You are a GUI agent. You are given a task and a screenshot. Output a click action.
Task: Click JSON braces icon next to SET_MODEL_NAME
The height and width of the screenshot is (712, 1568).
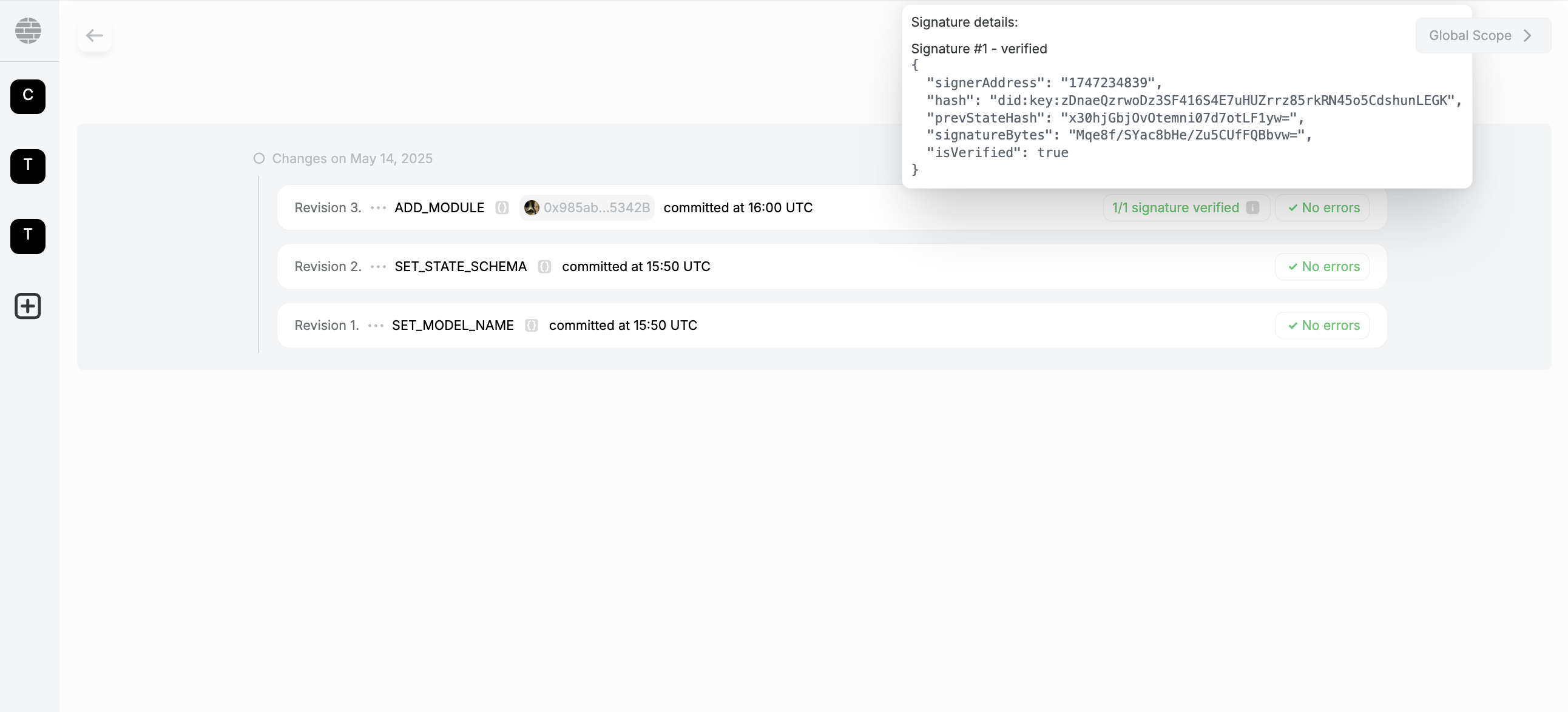tap(532, 326)
